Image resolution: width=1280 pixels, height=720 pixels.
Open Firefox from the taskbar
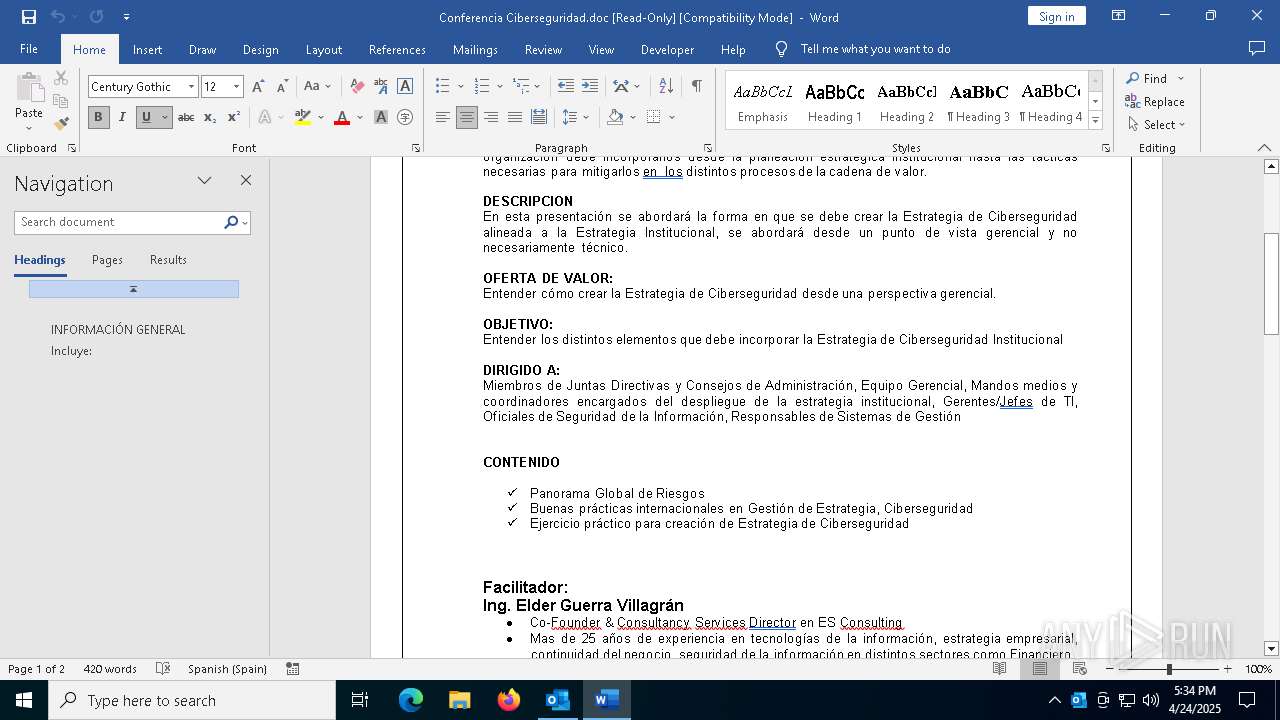pyautogui.click(x=509, y=700)
